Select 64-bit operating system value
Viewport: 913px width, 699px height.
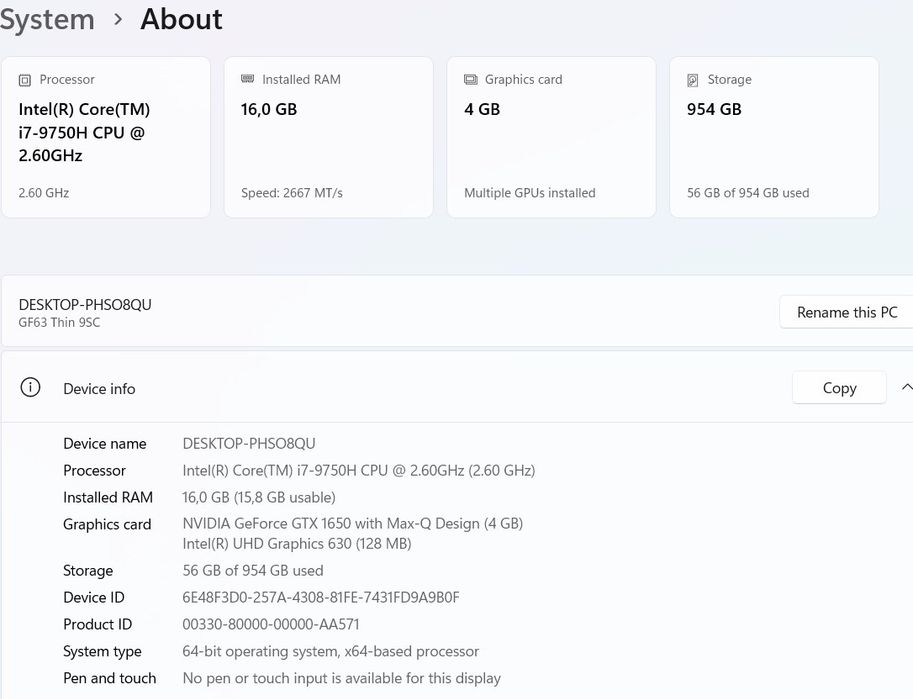pos(331,651)
